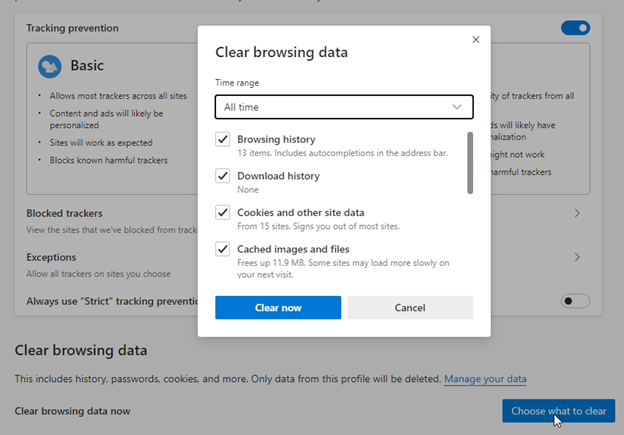Expand Blocked trackers using its chevron arrow
624x435 pixels.
(577, 213)
